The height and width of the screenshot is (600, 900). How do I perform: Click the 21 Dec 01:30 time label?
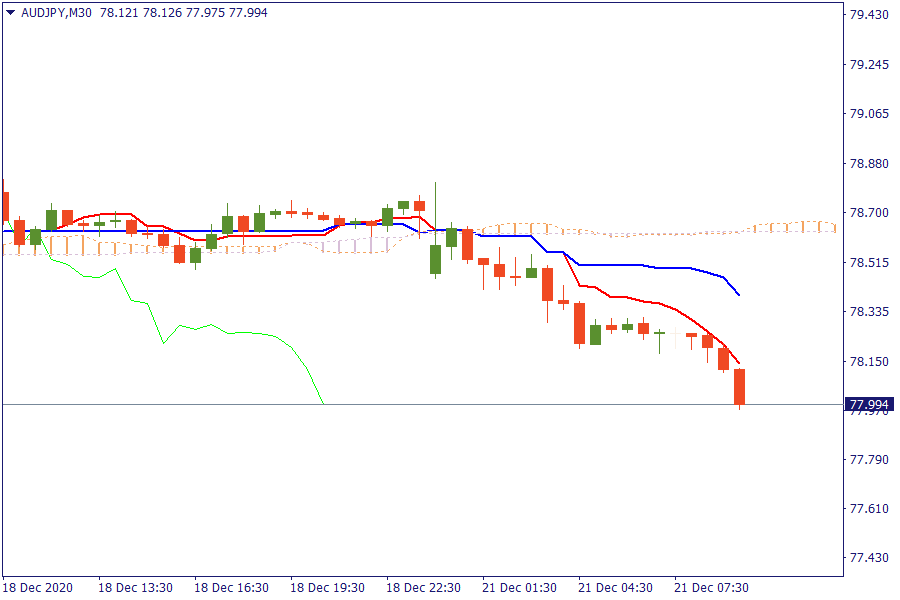coord(519,587)
